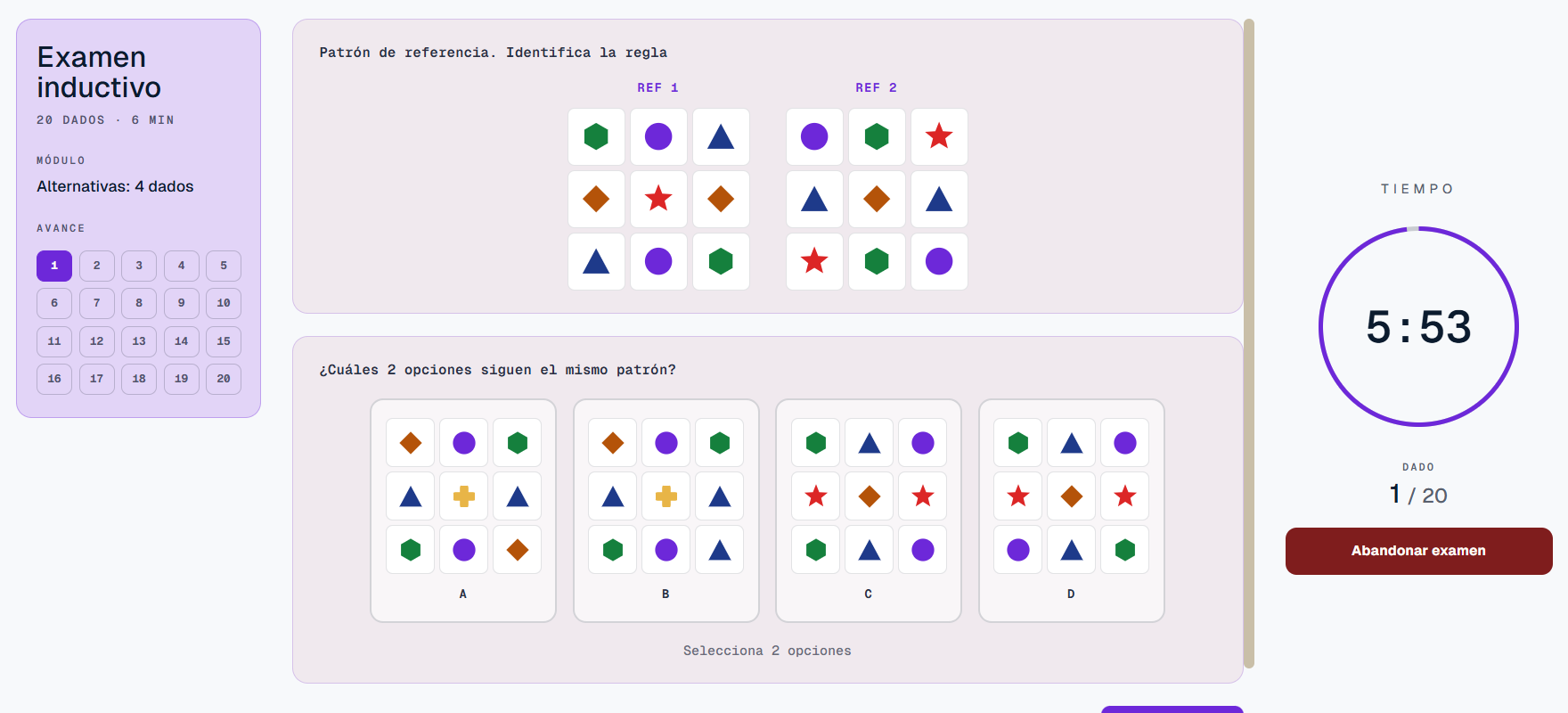Click purple circle at bottom-left of option D
1568x713 pixels.
click(x=1018, y=550)
